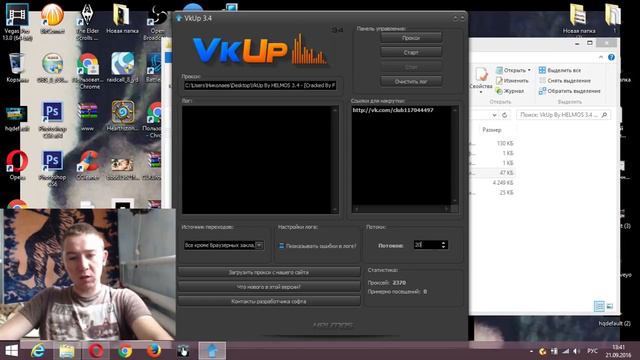Click the РУС language indicator
640x360 pixels.
592,351
